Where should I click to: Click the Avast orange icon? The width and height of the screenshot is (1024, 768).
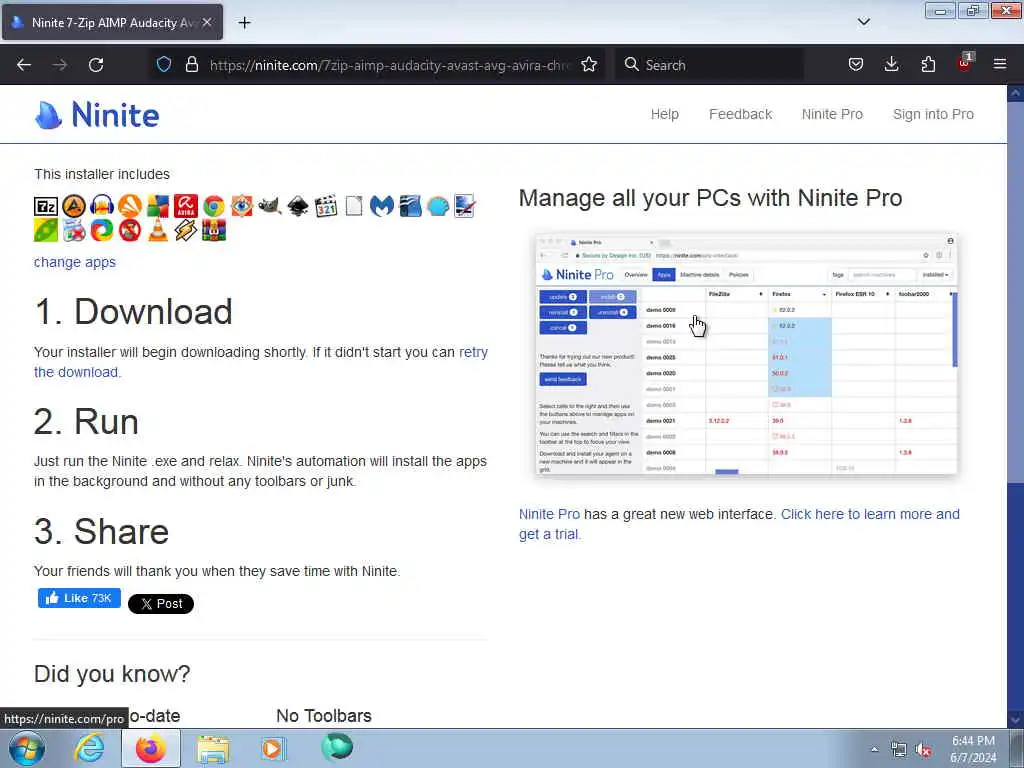130,206
